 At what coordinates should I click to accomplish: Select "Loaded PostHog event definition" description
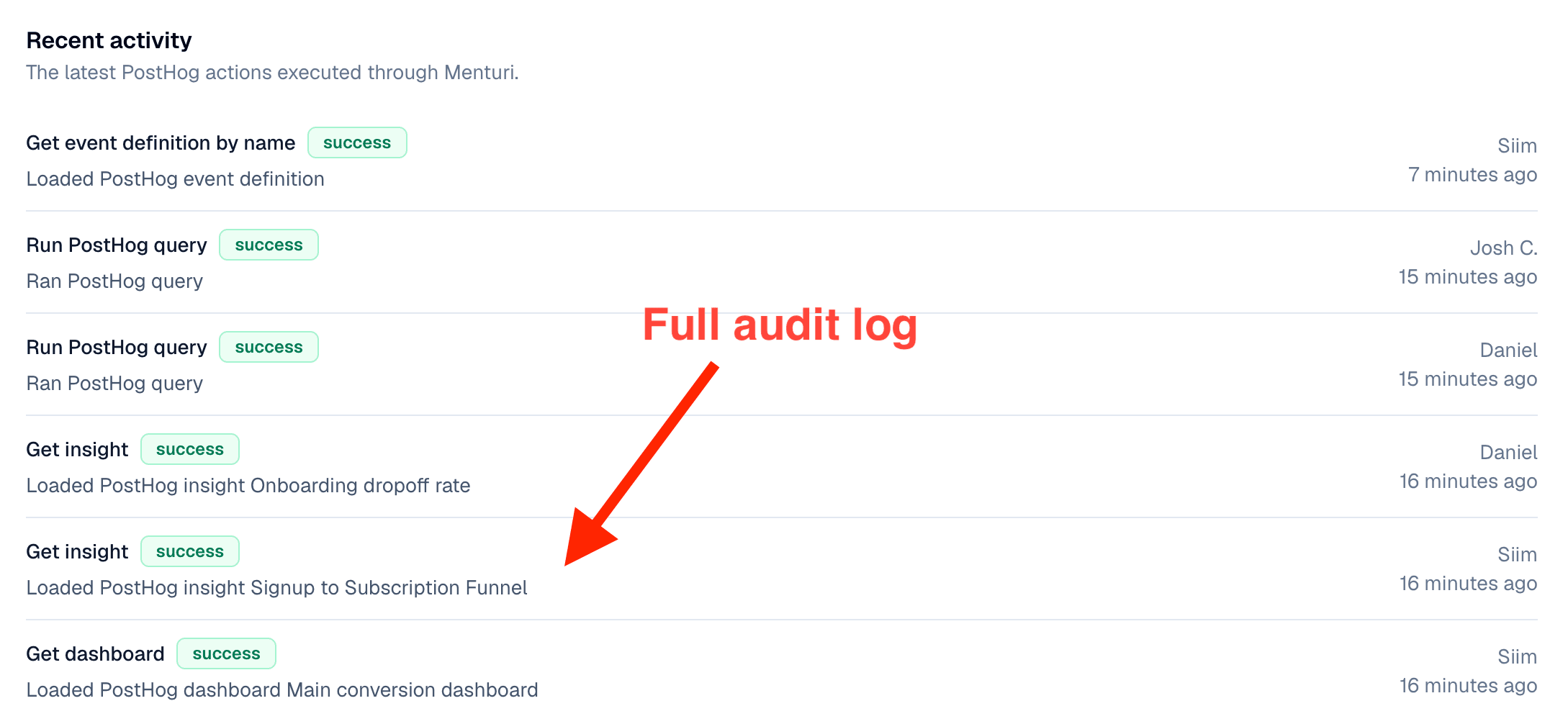tap(175, 179)
